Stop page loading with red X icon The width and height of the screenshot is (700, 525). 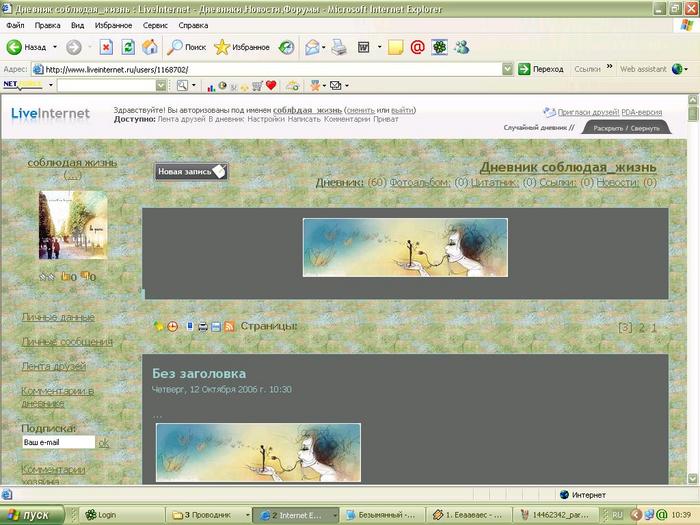[x=106, y=47]
